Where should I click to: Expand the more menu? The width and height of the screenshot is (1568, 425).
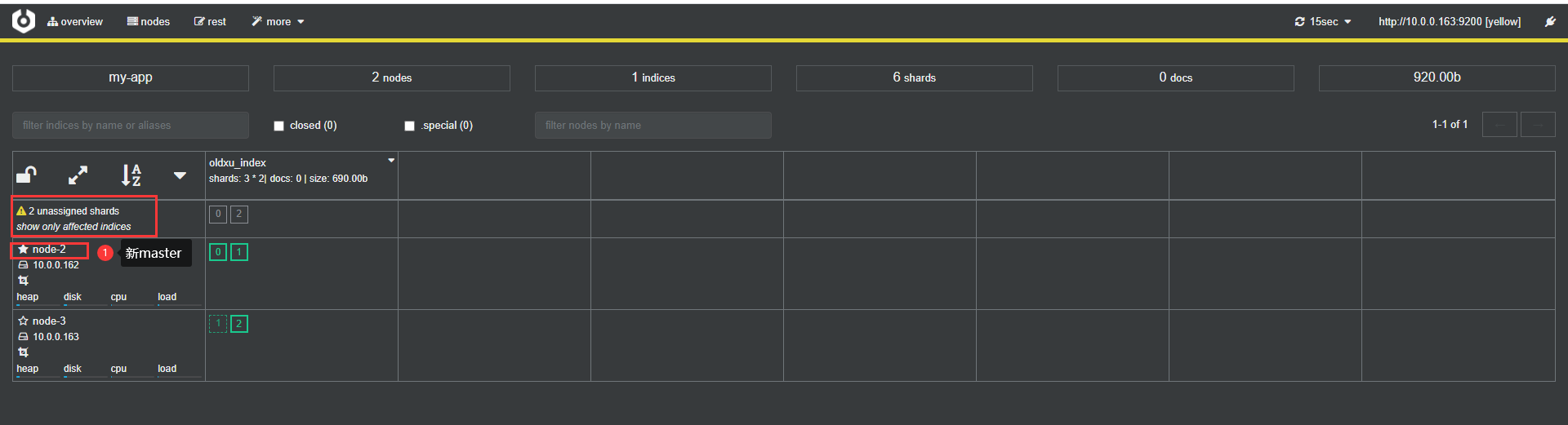point(278,22)
